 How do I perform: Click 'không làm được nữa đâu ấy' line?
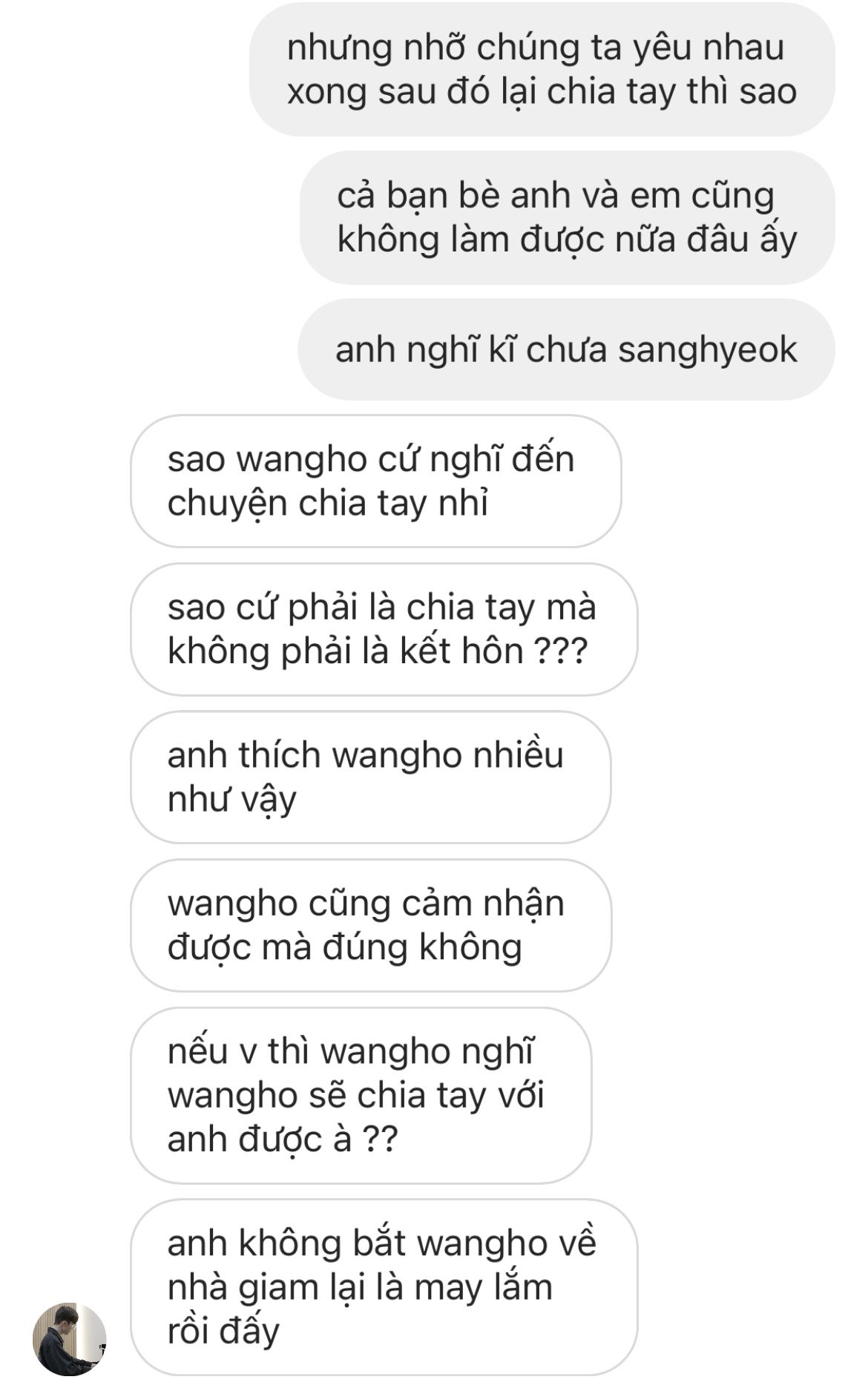(567, 239)
